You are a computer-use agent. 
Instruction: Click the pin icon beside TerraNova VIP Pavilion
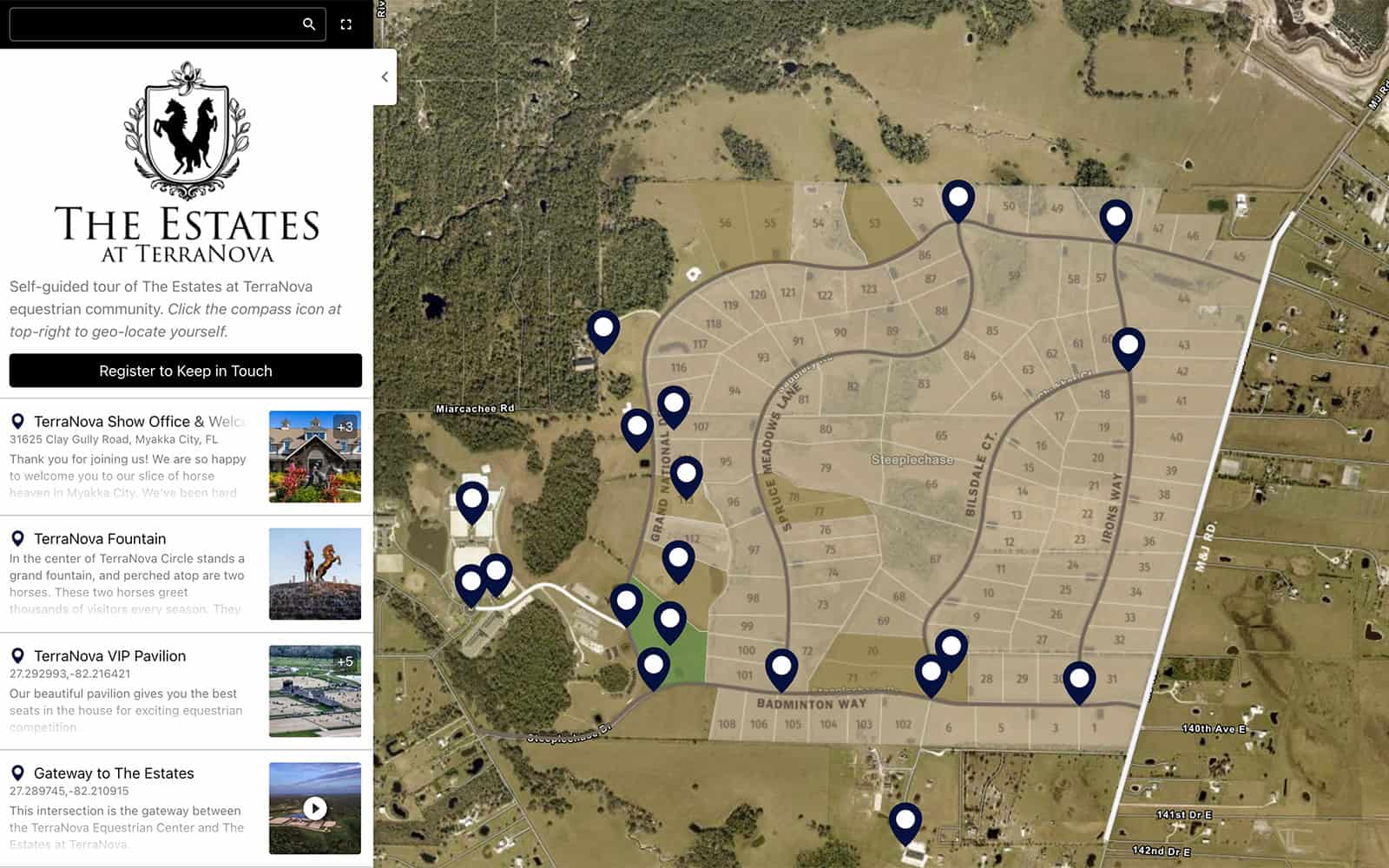click(x=17, y=656)
